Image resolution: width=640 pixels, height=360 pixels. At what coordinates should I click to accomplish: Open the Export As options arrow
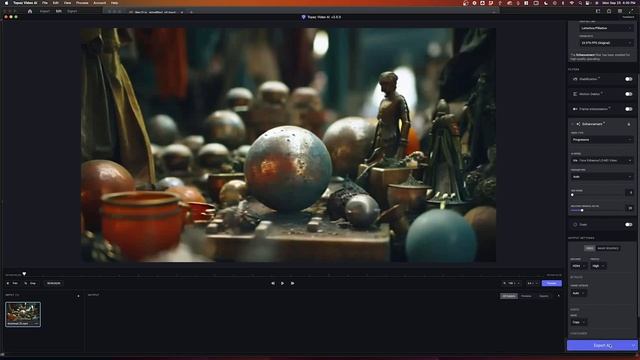pos(633,345)
